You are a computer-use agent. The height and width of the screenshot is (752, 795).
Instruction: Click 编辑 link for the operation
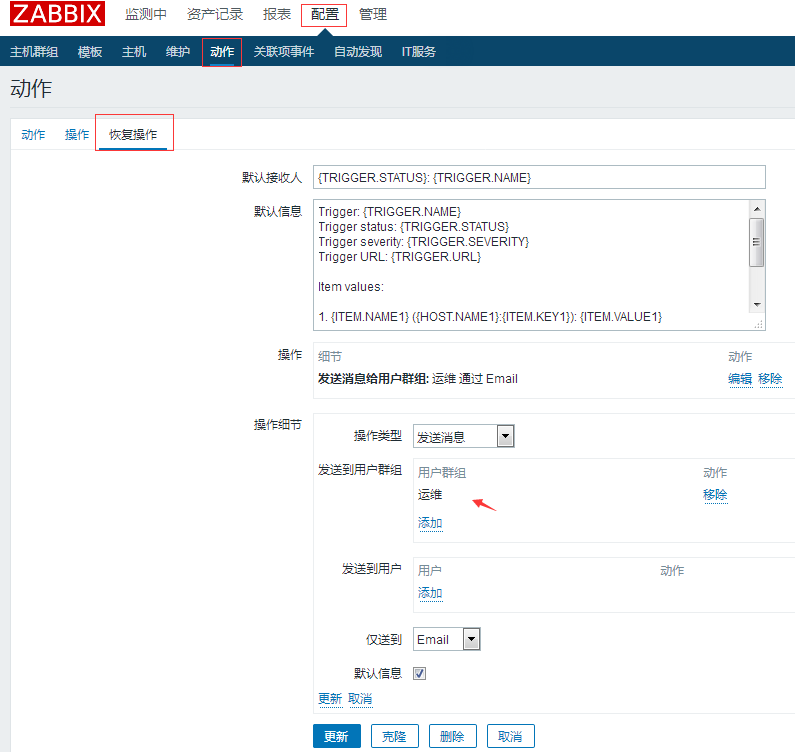click(740, 379)
